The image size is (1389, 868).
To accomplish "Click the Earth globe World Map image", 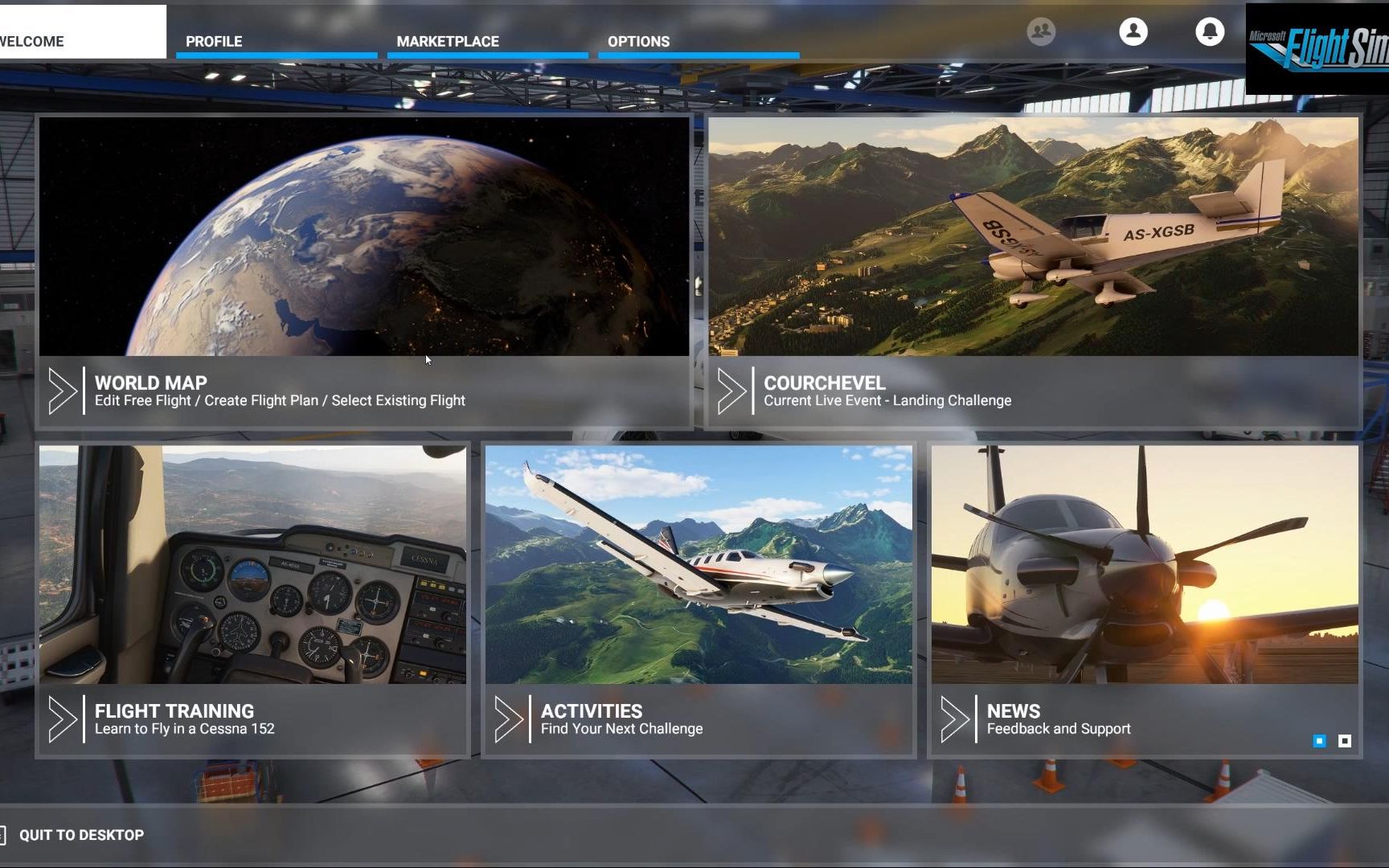I will point(364,236).
